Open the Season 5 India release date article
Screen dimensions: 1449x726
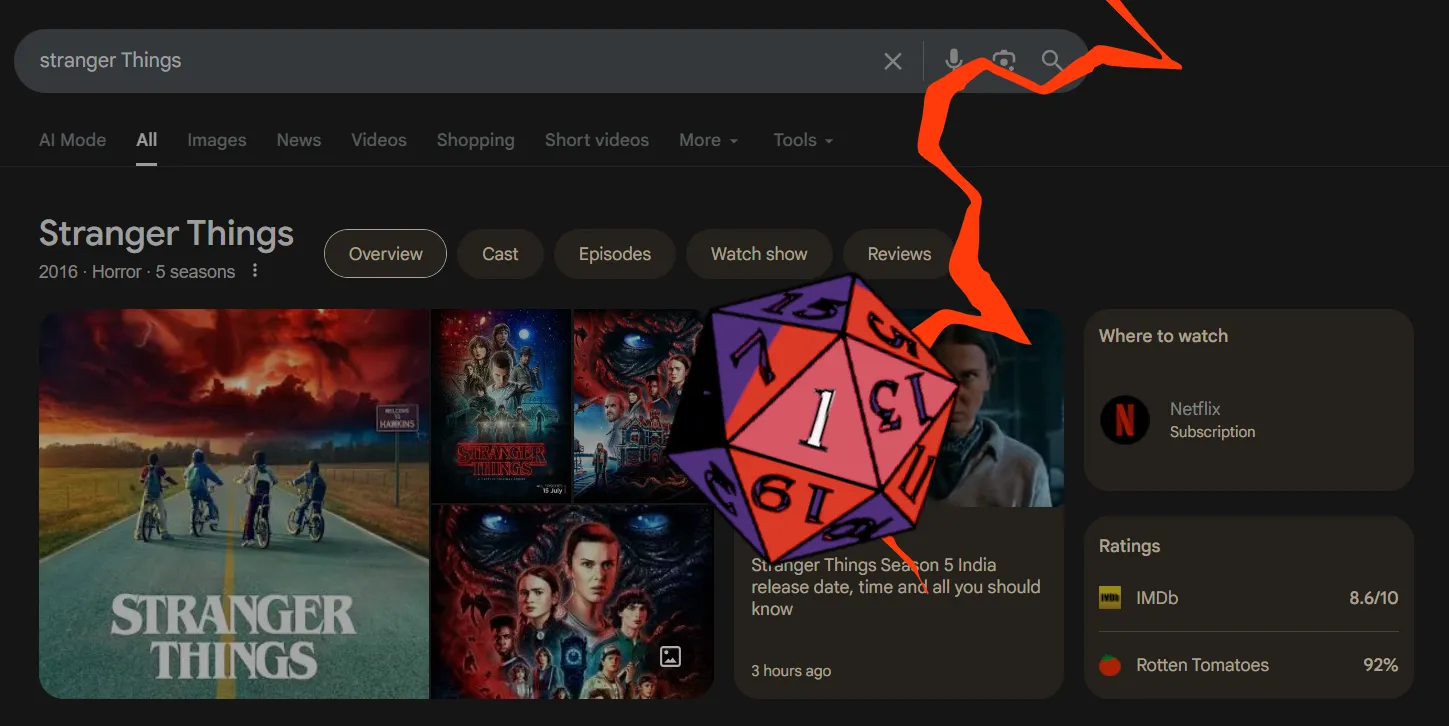pyautogui.click(x=896, y=587)
